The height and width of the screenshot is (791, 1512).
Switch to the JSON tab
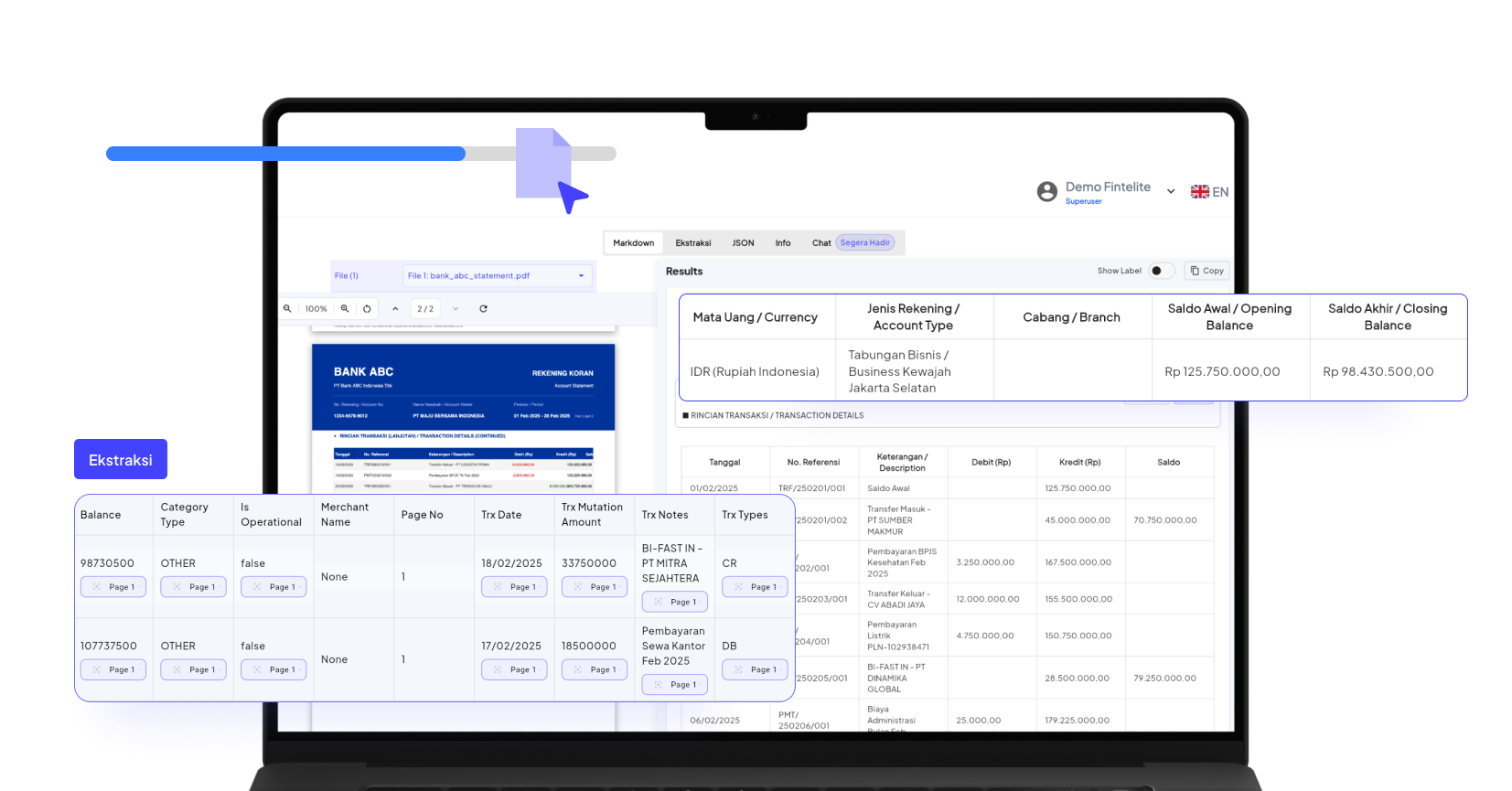pos(743,243)
